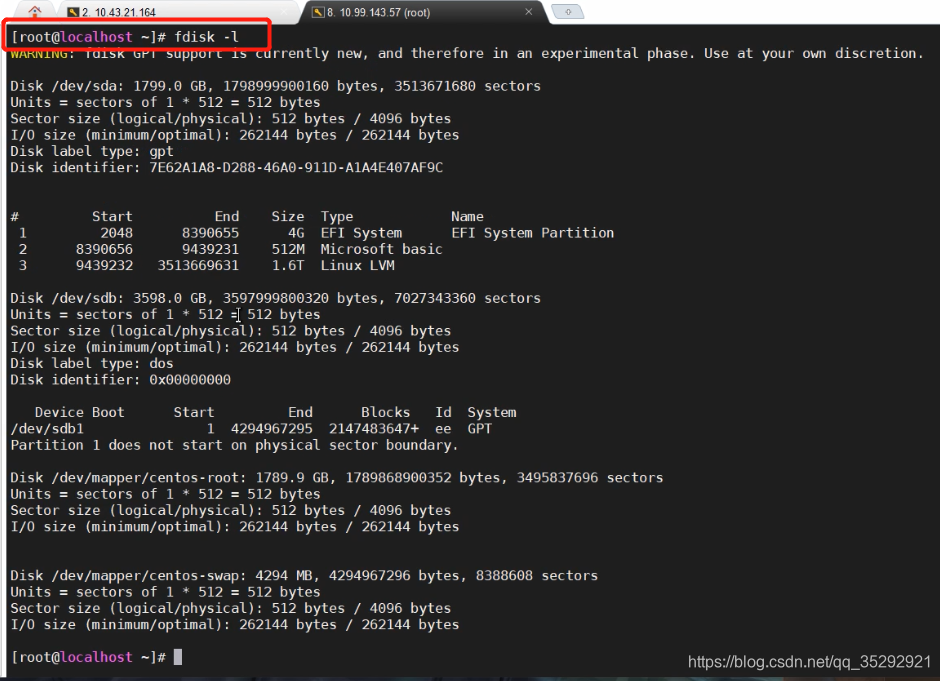This screenshot has width=940, height=681.
Task: Click the Name column header
Action: [467, 216]
